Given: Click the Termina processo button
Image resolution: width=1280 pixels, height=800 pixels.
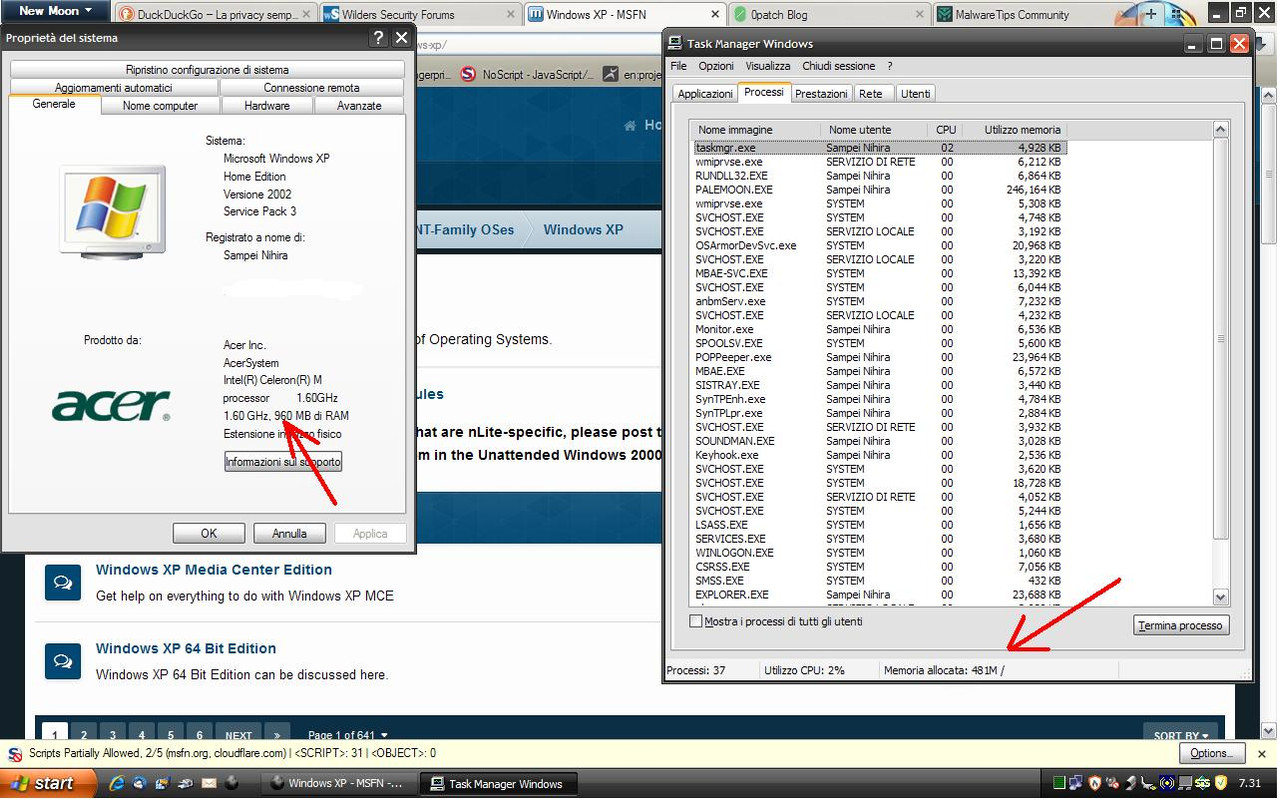Looking at the screenshot, I should pyautogui.click(x=1181, y=625).
